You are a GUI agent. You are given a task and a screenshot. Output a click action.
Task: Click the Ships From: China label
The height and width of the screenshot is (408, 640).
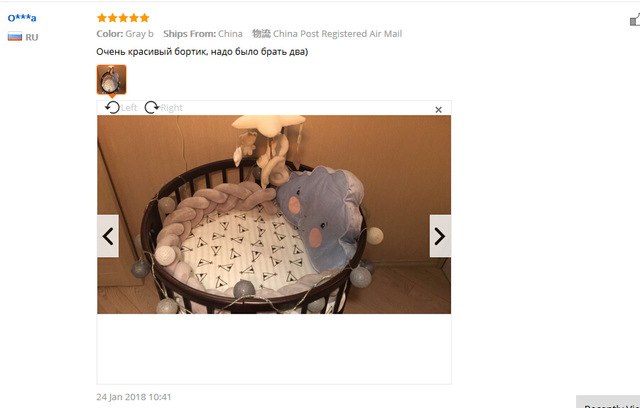pyautogui.click(x=203, y=34)
